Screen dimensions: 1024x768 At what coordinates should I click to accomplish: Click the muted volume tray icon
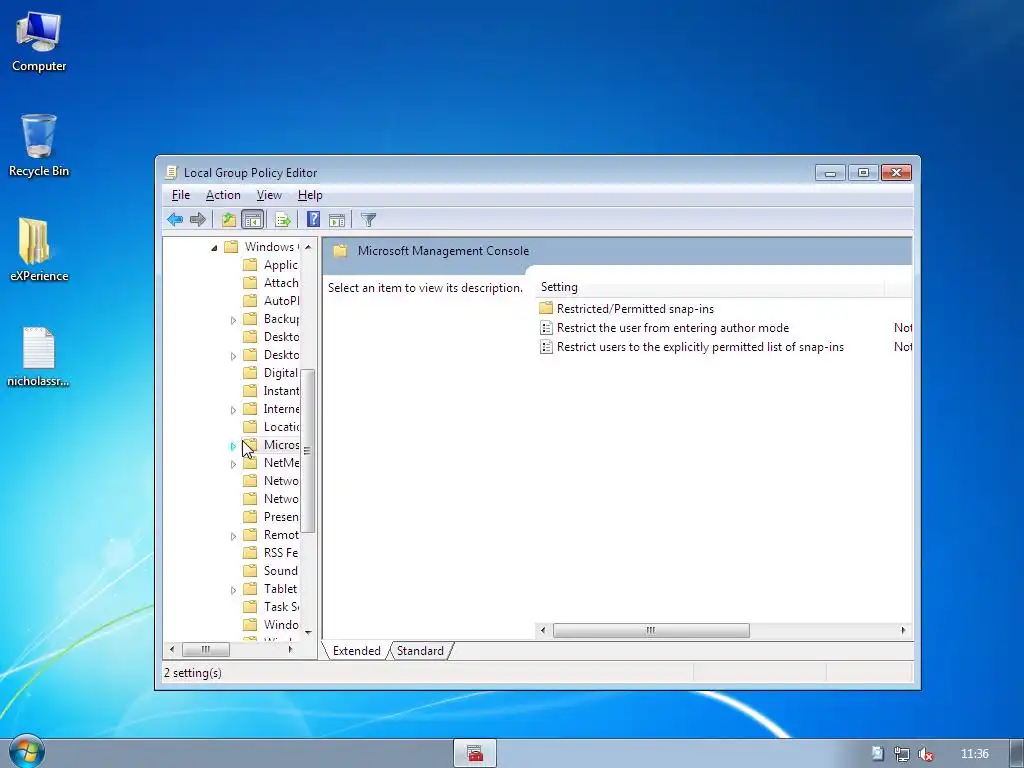pyautogui.click(x=925, y=754)
